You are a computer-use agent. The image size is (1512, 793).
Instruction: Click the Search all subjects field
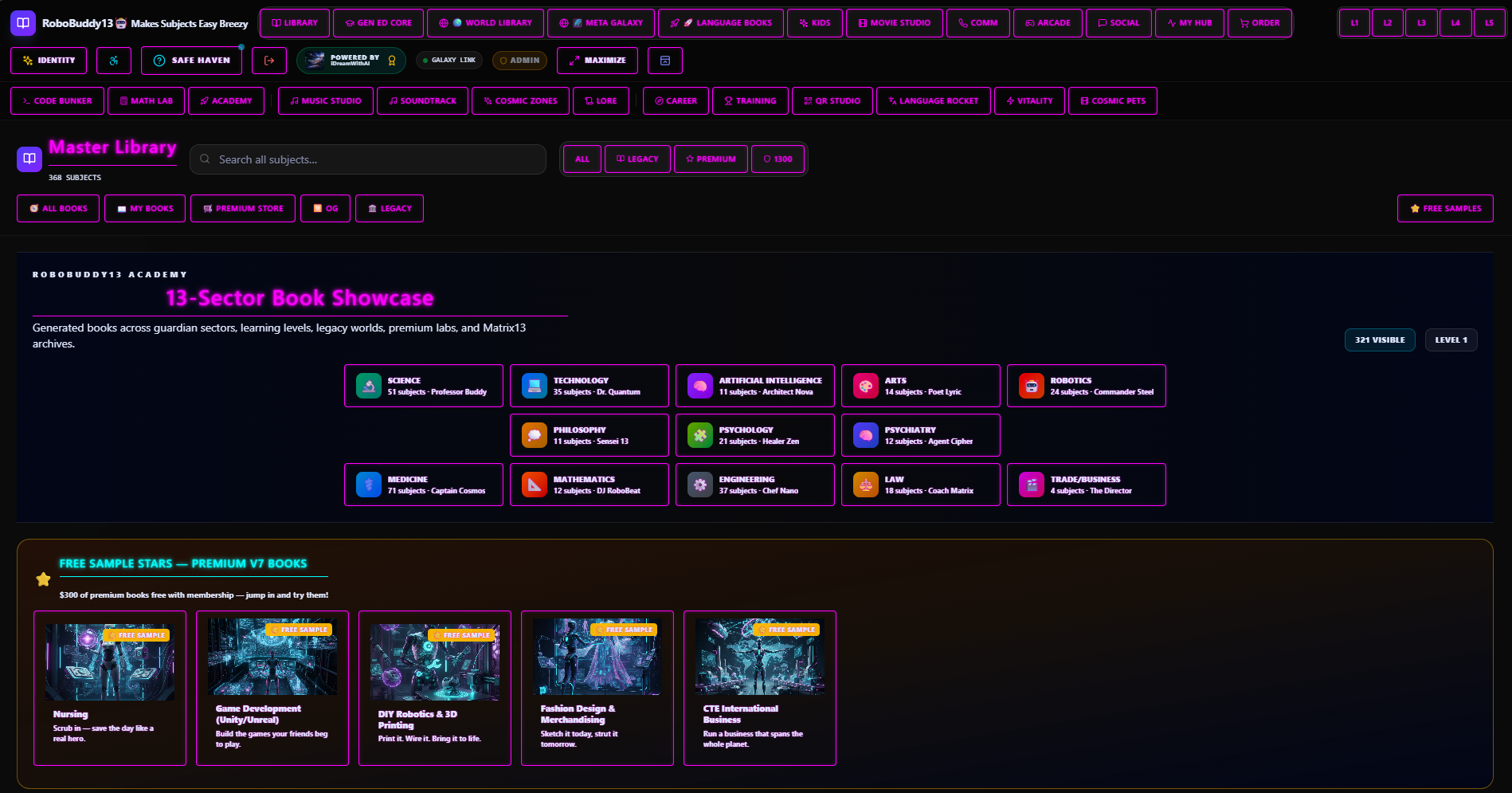point(368,159)
